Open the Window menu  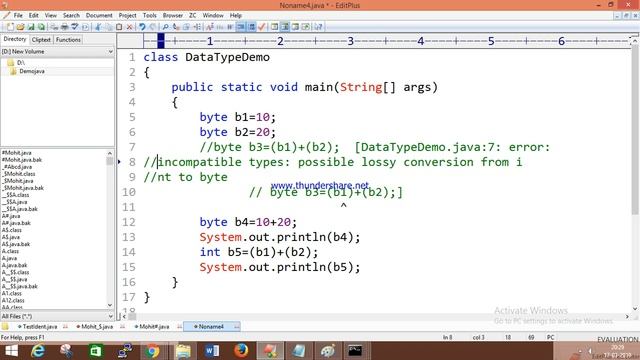point(213,15)
